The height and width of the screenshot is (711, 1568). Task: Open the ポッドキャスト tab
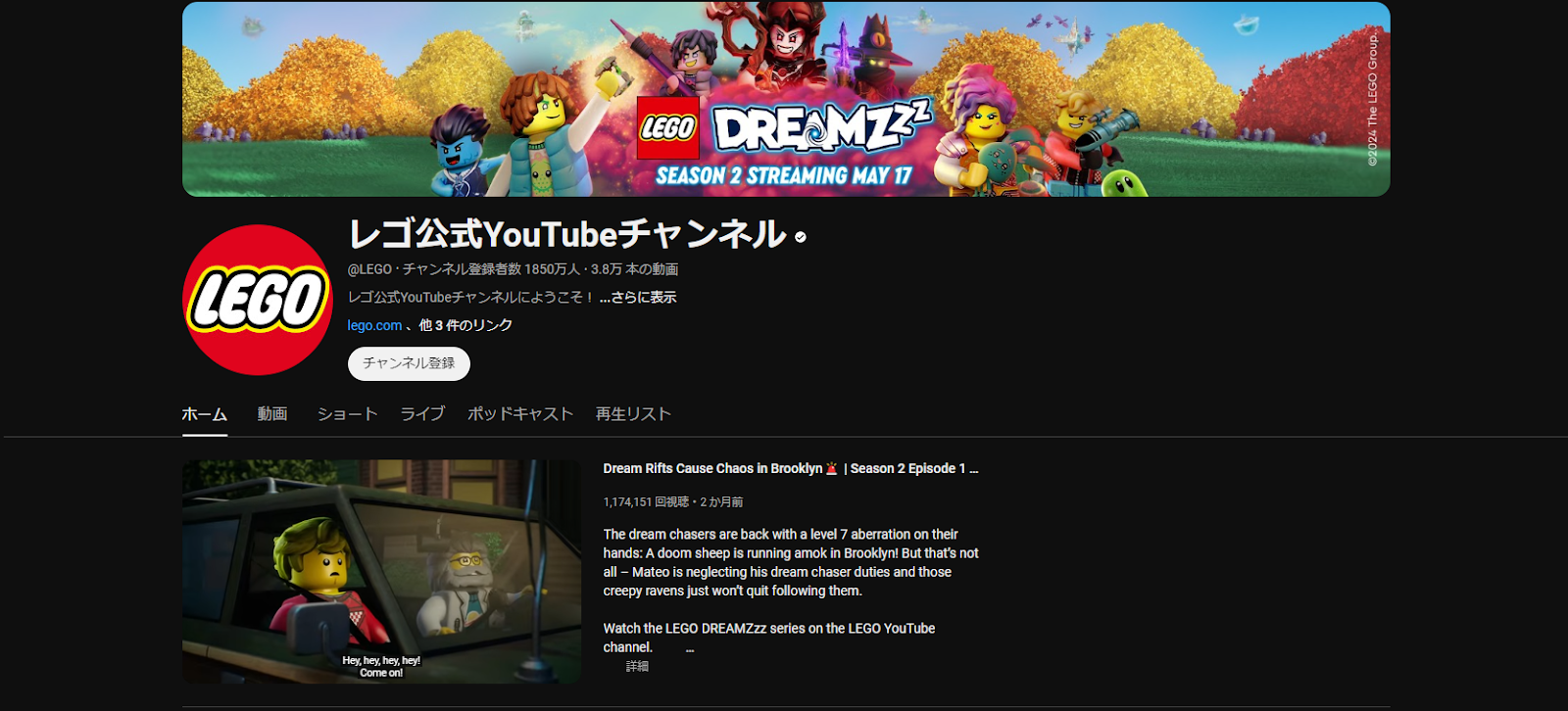[x=520, y=414]
